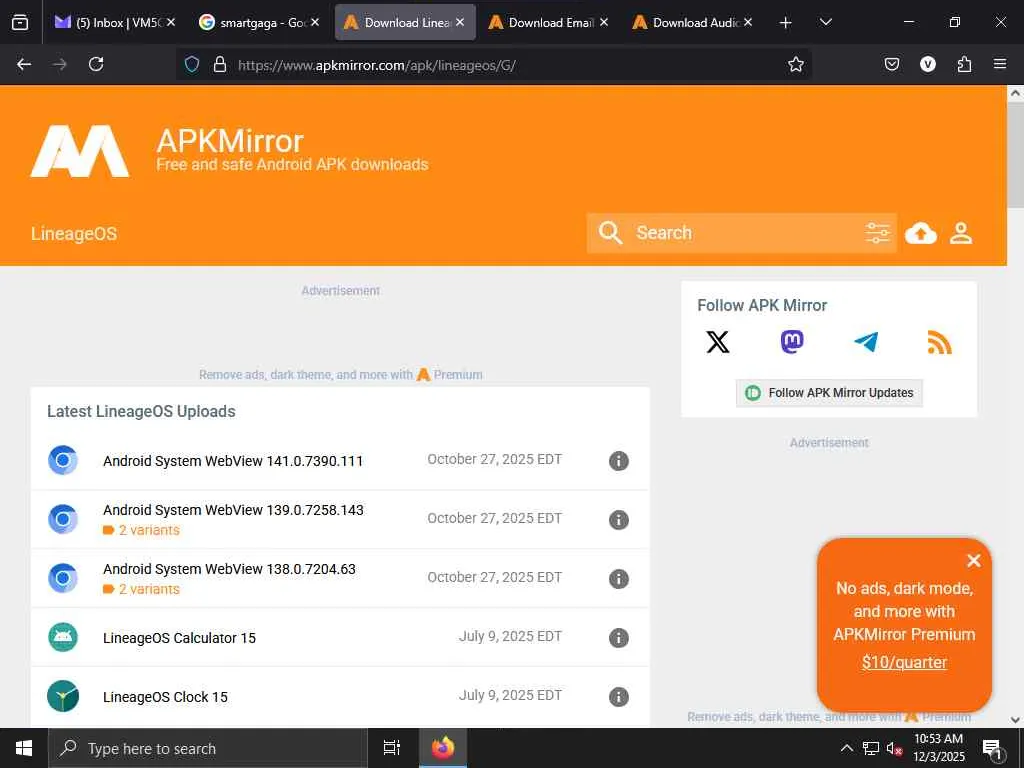Viewport: 1024px width, 768px height.
Task: Open Task View on the taskbar
Action: pyautogui.click(x=391, y=748)
